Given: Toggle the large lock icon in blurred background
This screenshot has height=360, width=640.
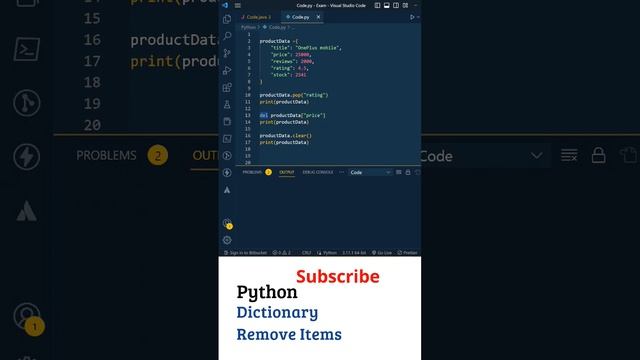Looking at the screenshot, I should pos(598,156).
